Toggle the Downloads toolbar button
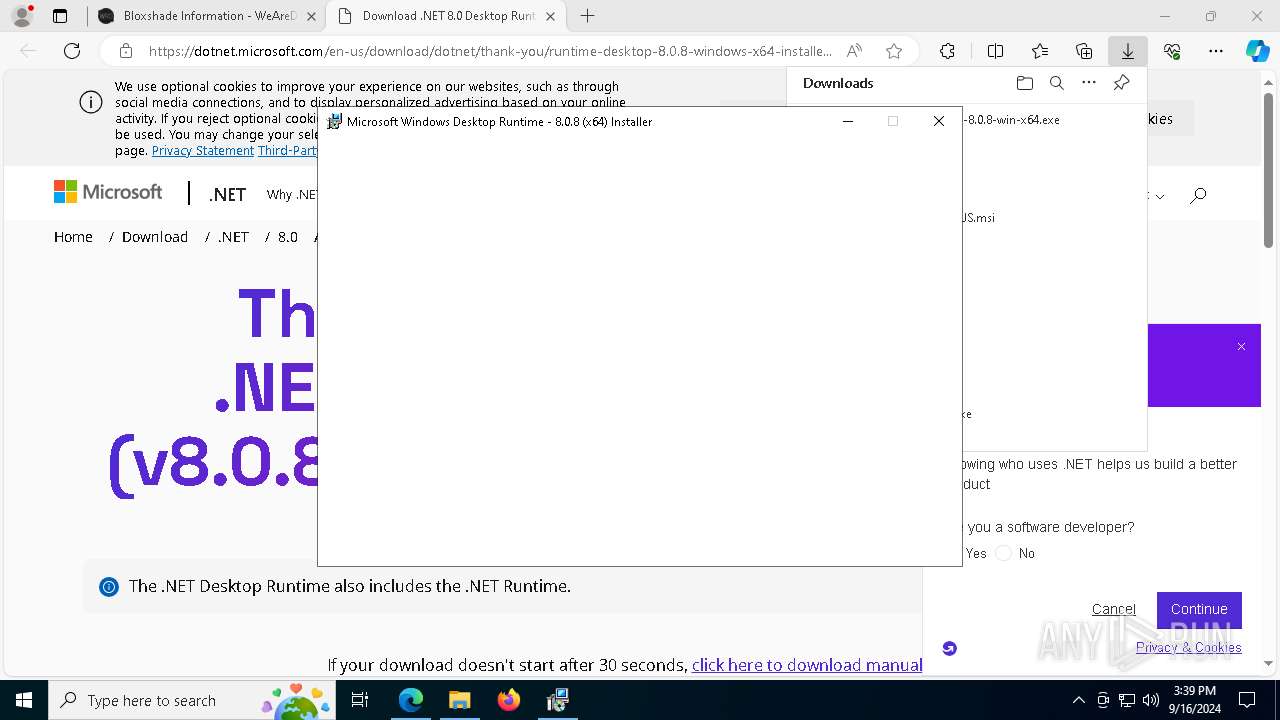The width and height of the screenshot is (1280, 720). [x=1128, y=51]
